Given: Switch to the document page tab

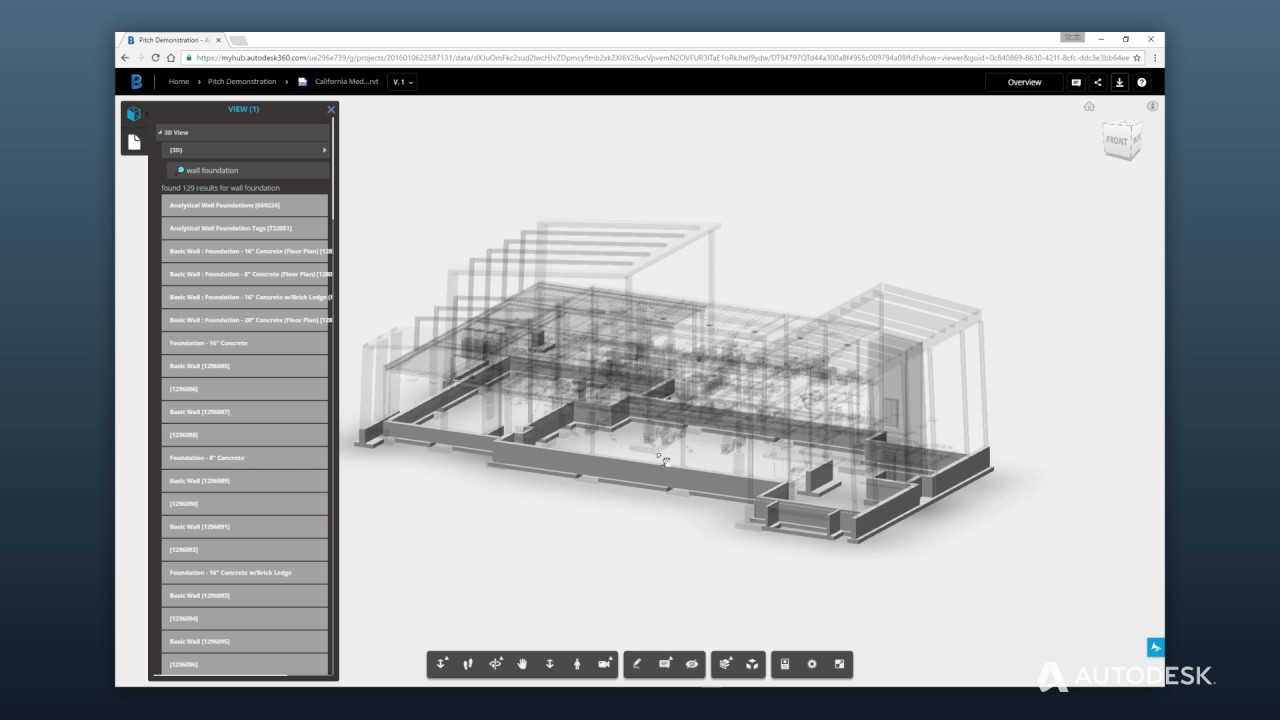Looking at the screenshot, I should [133, 141].
